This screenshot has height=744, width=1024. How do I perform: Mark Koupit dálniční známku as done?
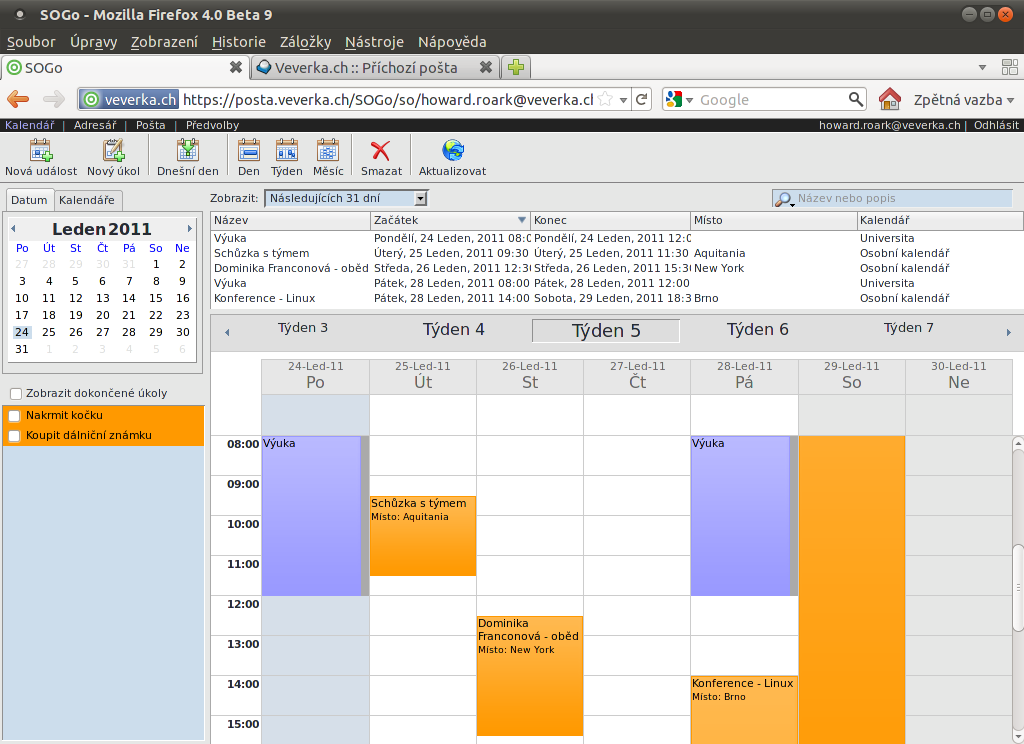pos(14,436)
